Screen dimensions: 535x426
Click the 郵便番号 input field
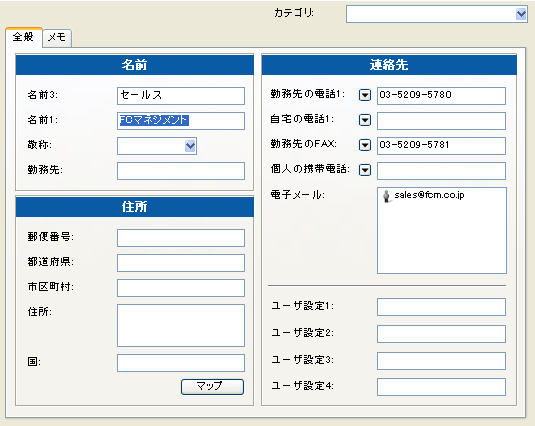pyautogui.click(x=181, y=238)
